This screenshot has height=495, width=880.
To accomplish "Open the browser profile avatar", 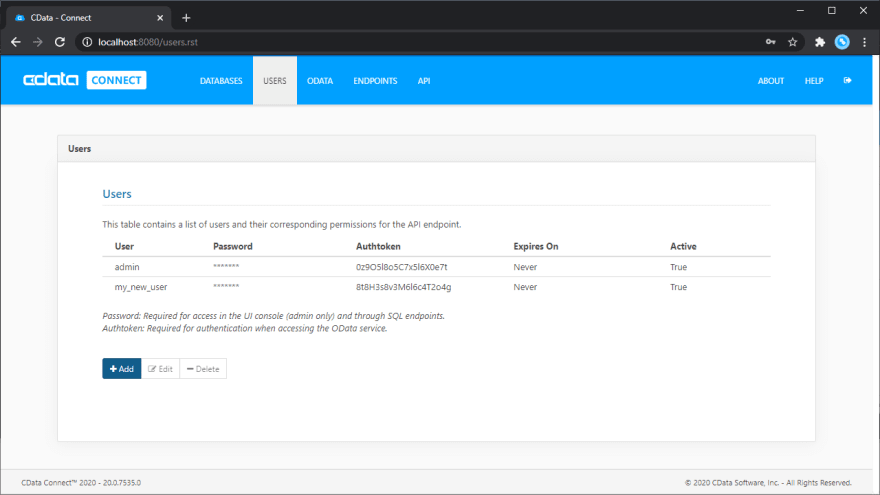I will click(x=842, y=42).
